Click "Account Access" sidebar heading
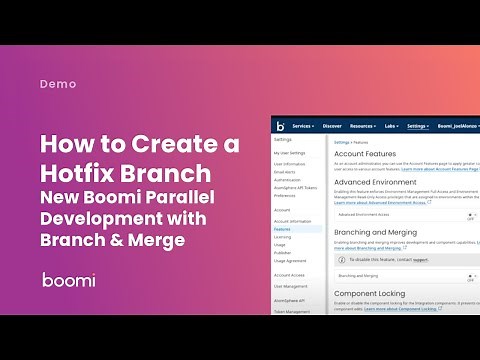Screen dimensions: 480x360 pos(289,275)
